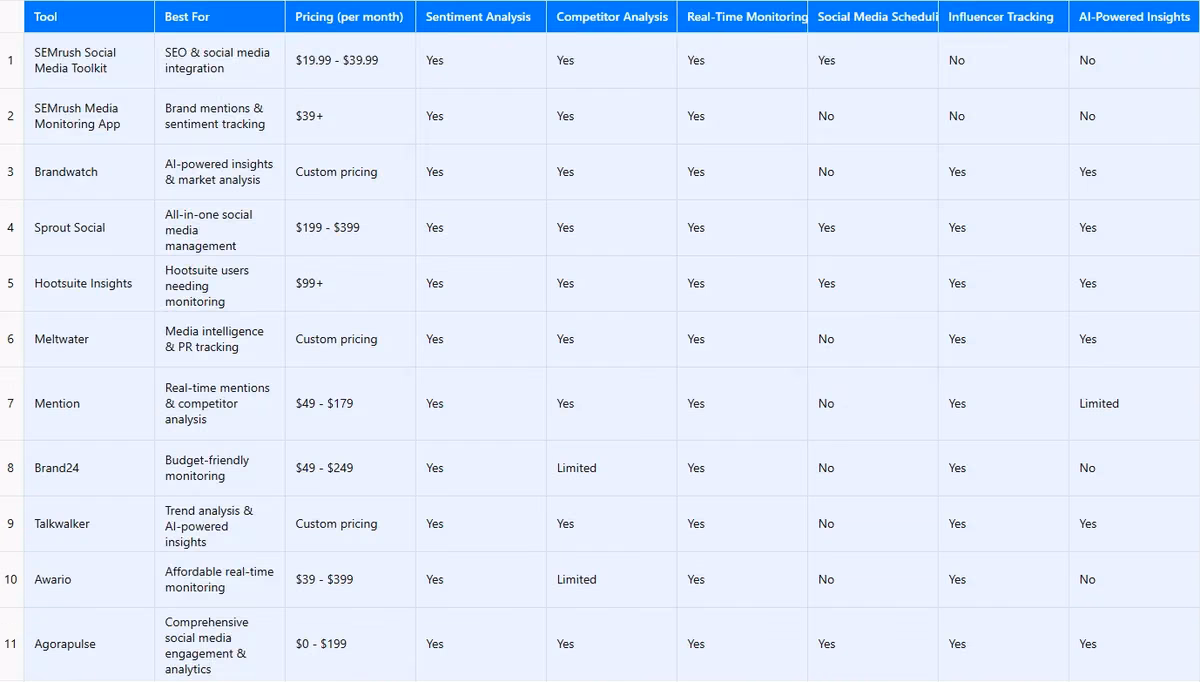The image size is (1200, 682).
Task: Select the Budget-friendly monitoring cell
Action: pyautogui.click(x=220, y=468)
